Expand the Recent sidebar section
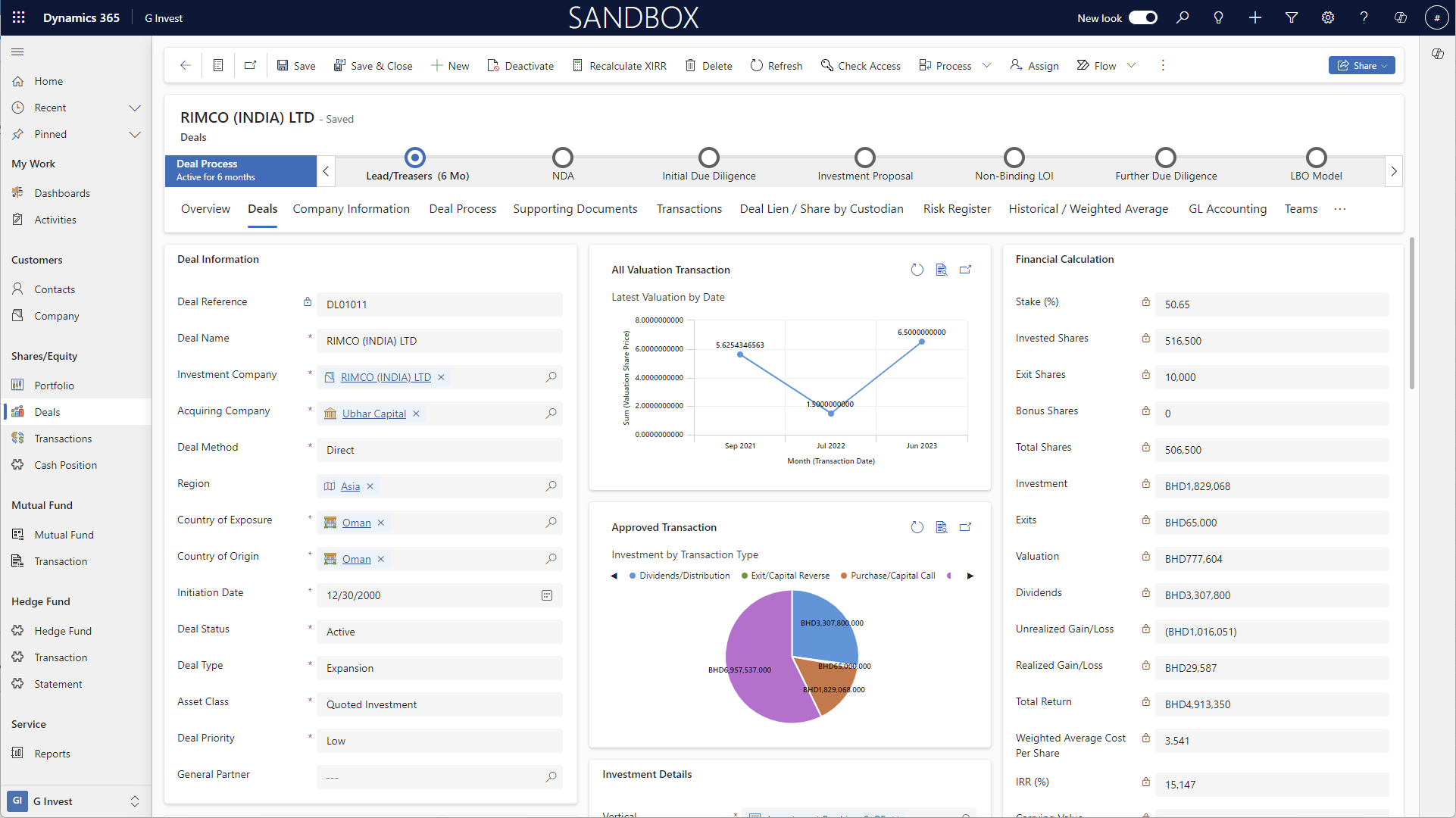1456x818 pixels. pyautogui.click(x=135, y=108)
